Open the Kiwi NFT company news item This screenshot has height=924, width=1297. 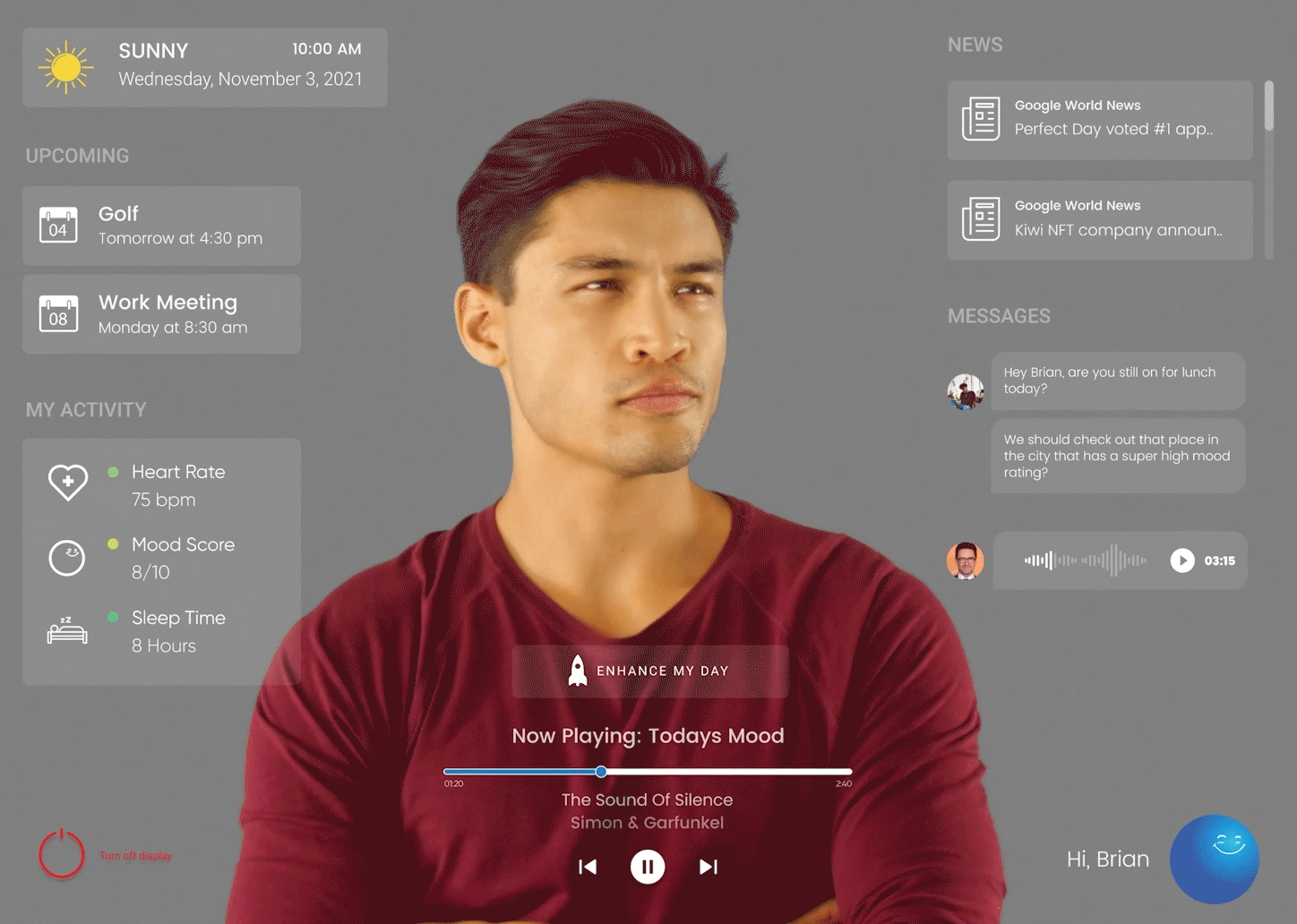(x=1100, y=220)
